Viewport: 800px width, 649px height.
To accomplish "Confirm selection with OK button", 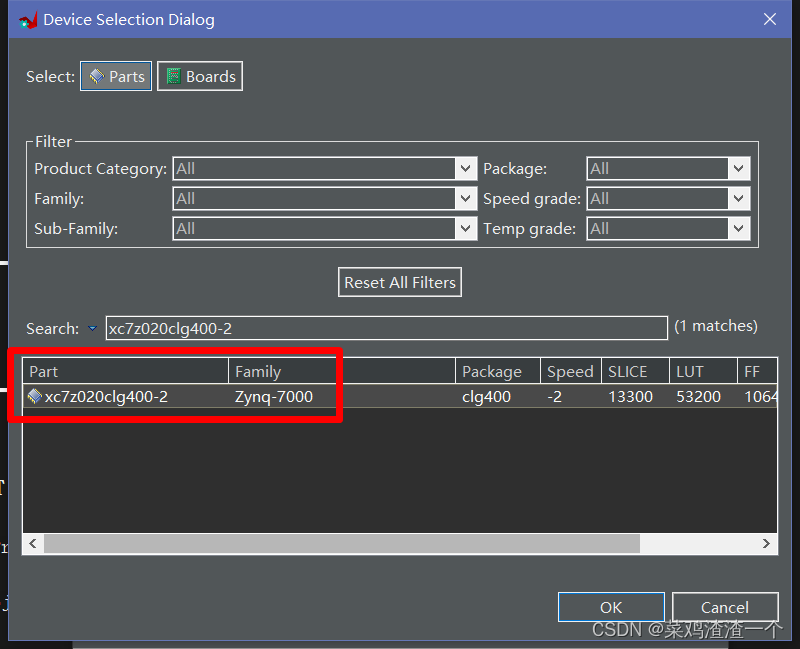I will tap(611, 607).
